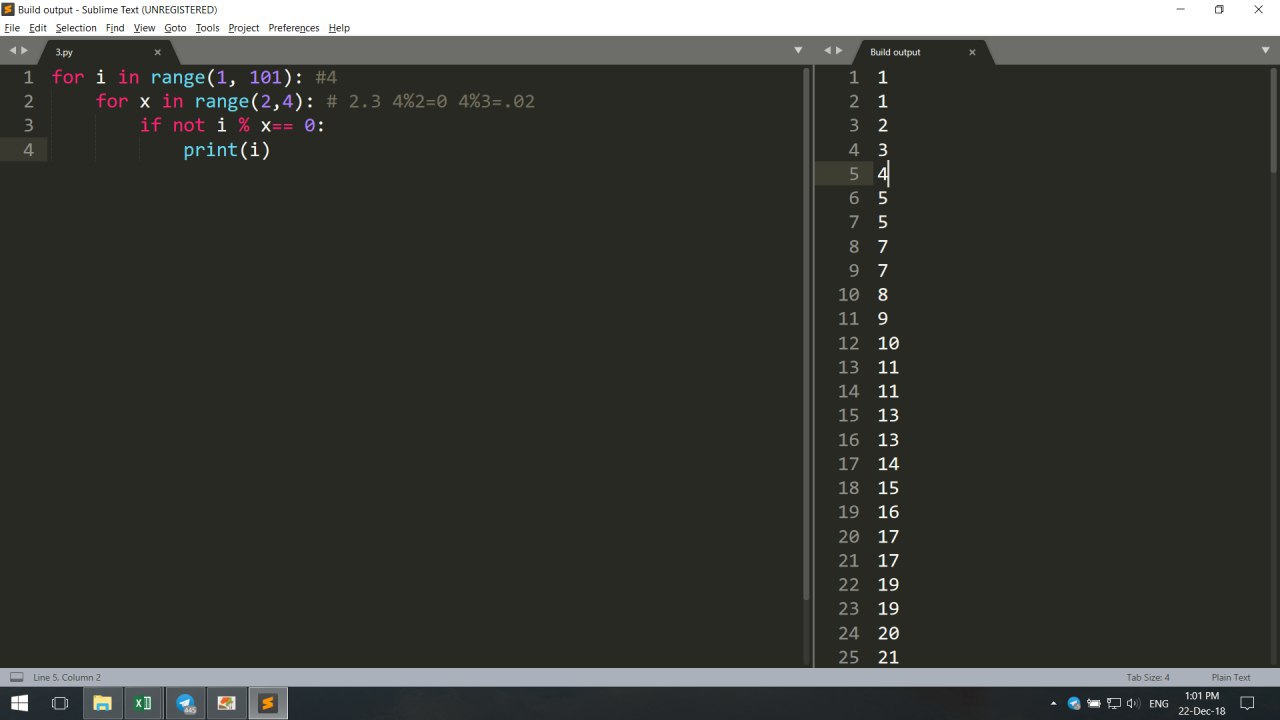
Task: Click gutter line number 4 in 3.py
Action: (28, 150)
